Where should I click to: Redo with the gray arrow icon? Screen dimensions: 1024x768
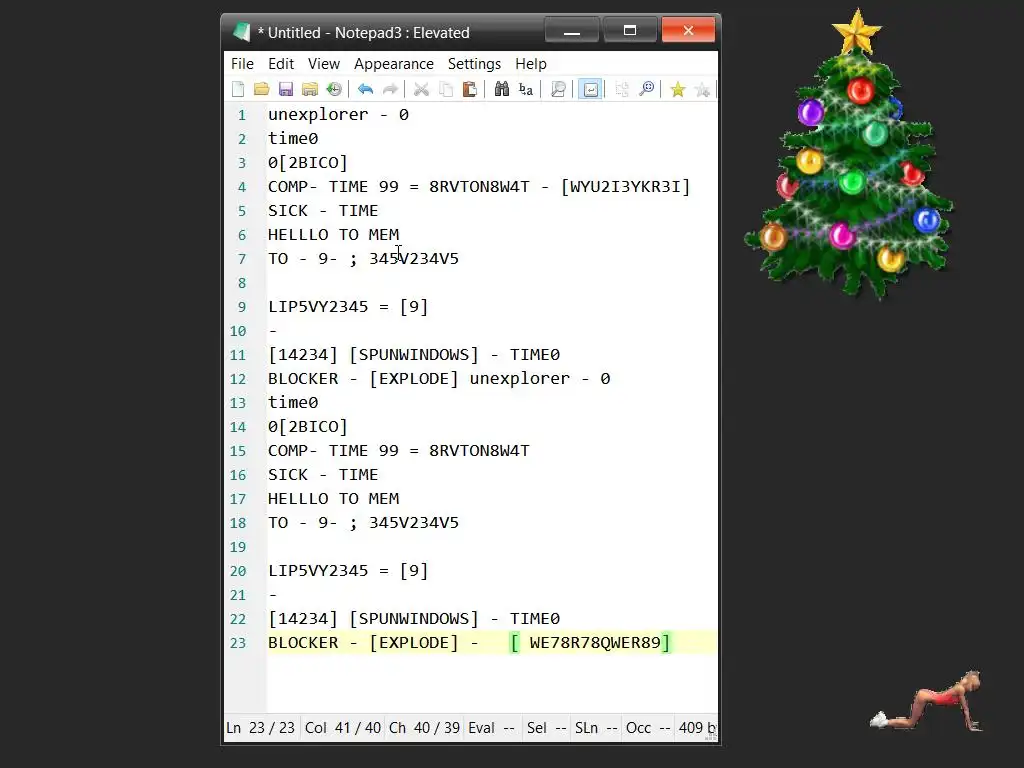tap(390, 89)
